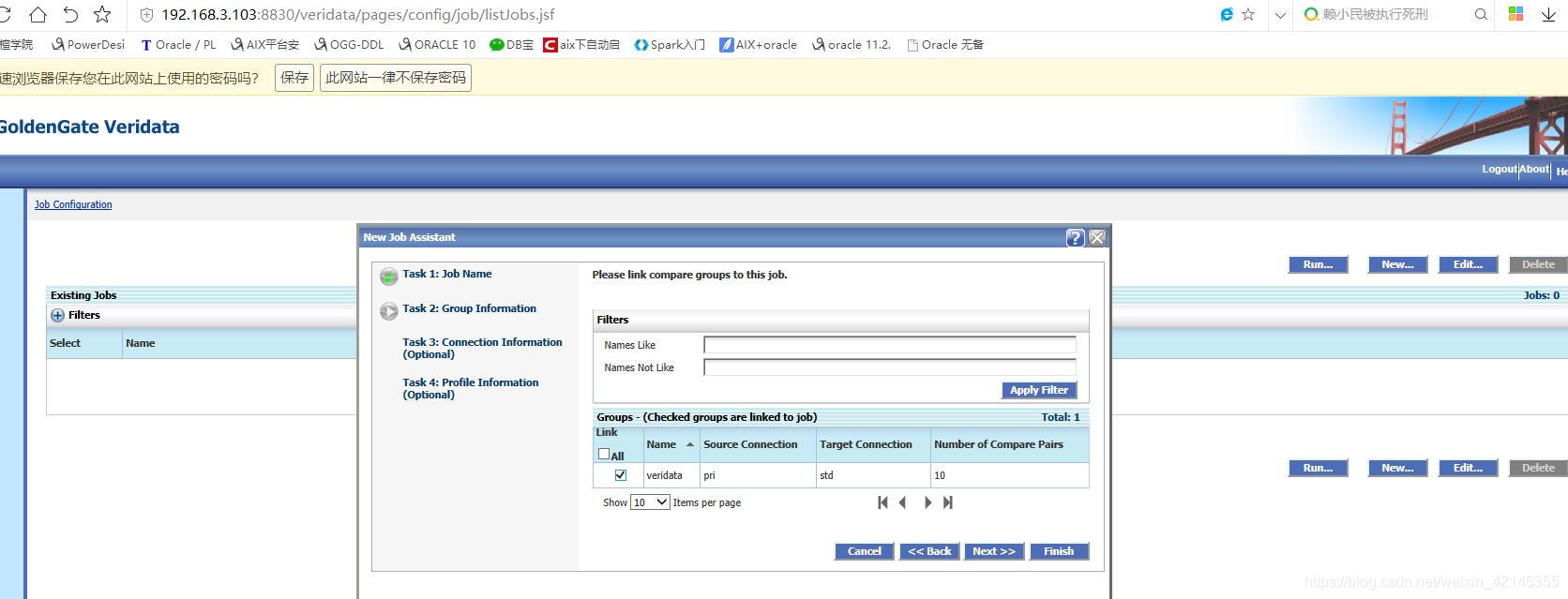Click the Names Like input field
The height and width of the screenshot is (599, 1568).
(890, 345)
